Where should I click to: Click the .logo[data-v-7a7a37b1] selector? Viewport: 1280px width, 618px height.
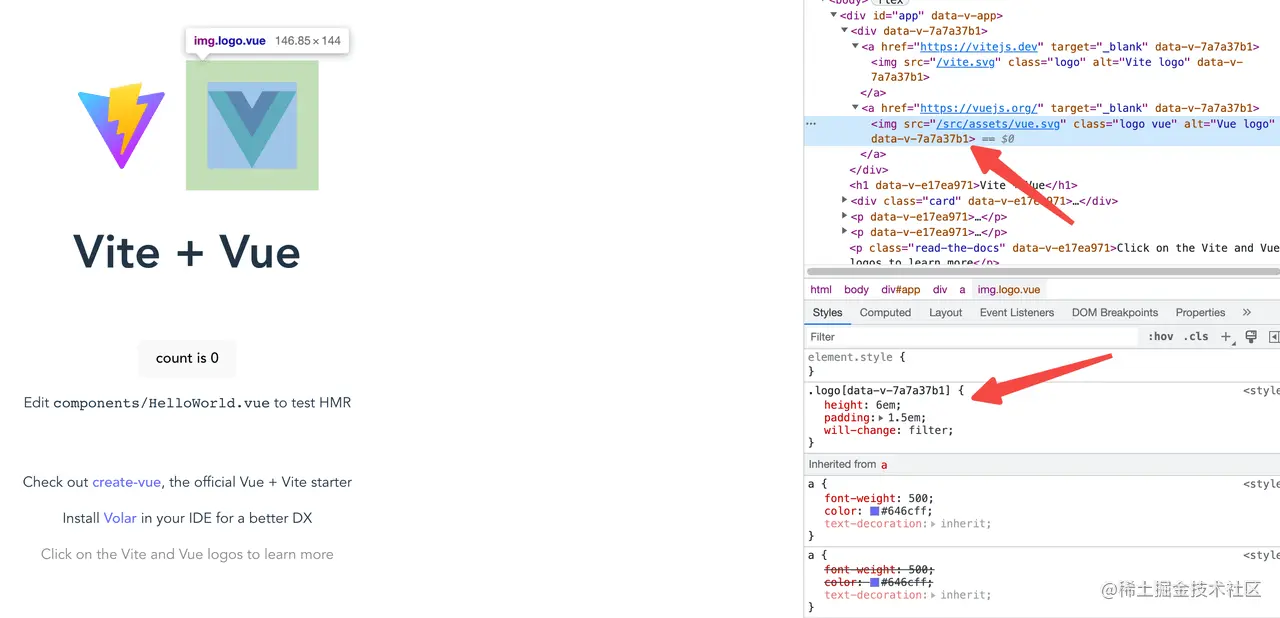coord(880,390)
